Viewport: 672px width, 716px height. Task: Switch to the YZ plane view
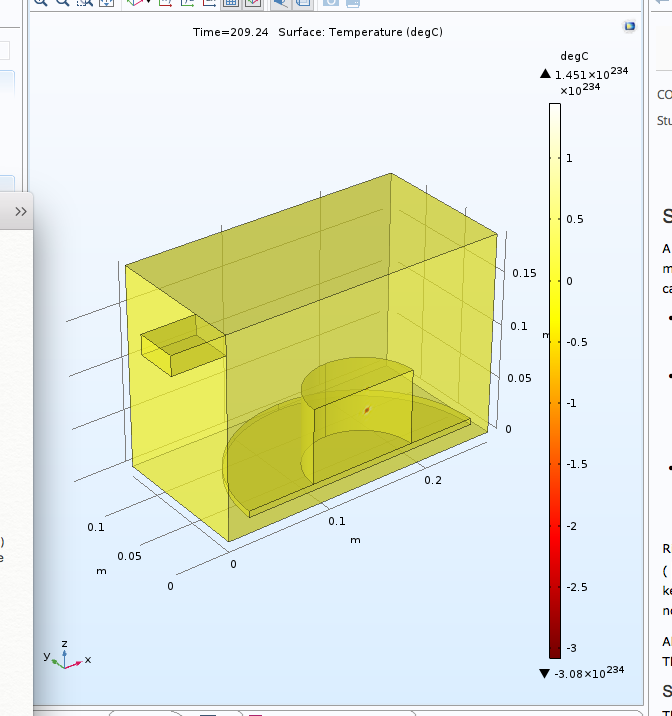click(x=186, y=3)
